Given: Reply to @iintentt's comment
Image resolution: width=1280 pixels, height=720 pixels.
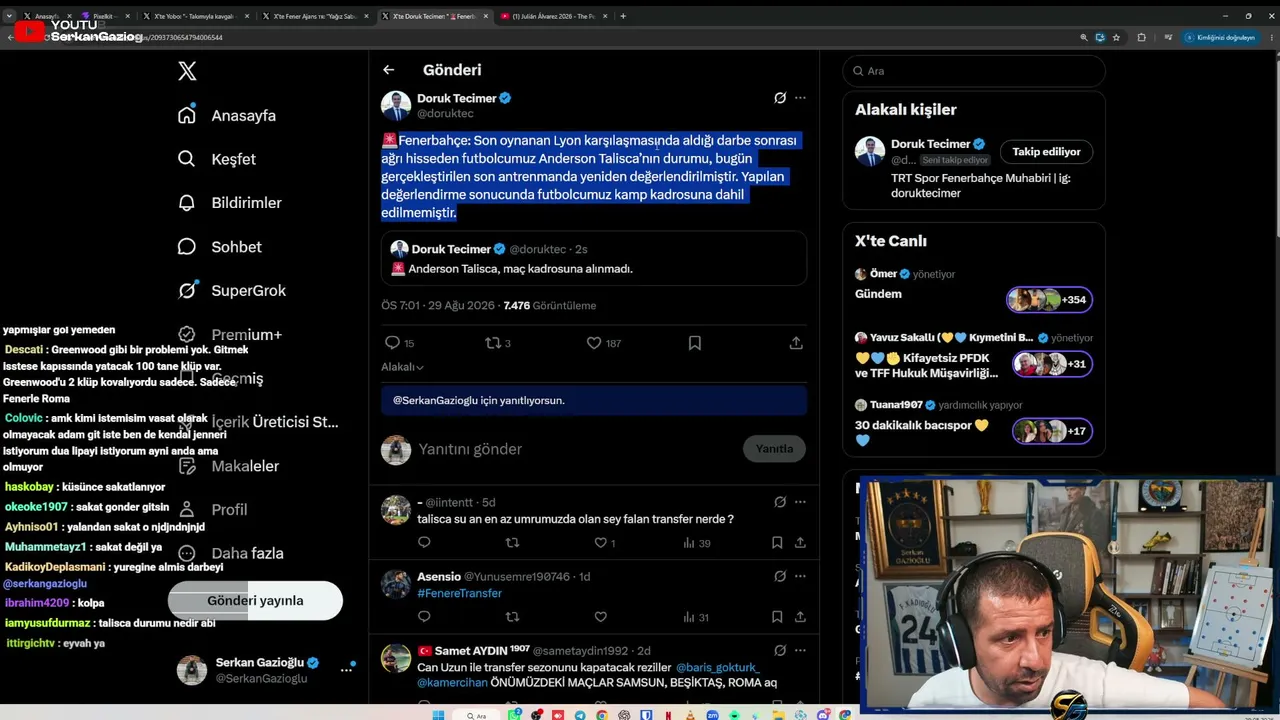Looking at the screenshot, I should tap(424, 543).
